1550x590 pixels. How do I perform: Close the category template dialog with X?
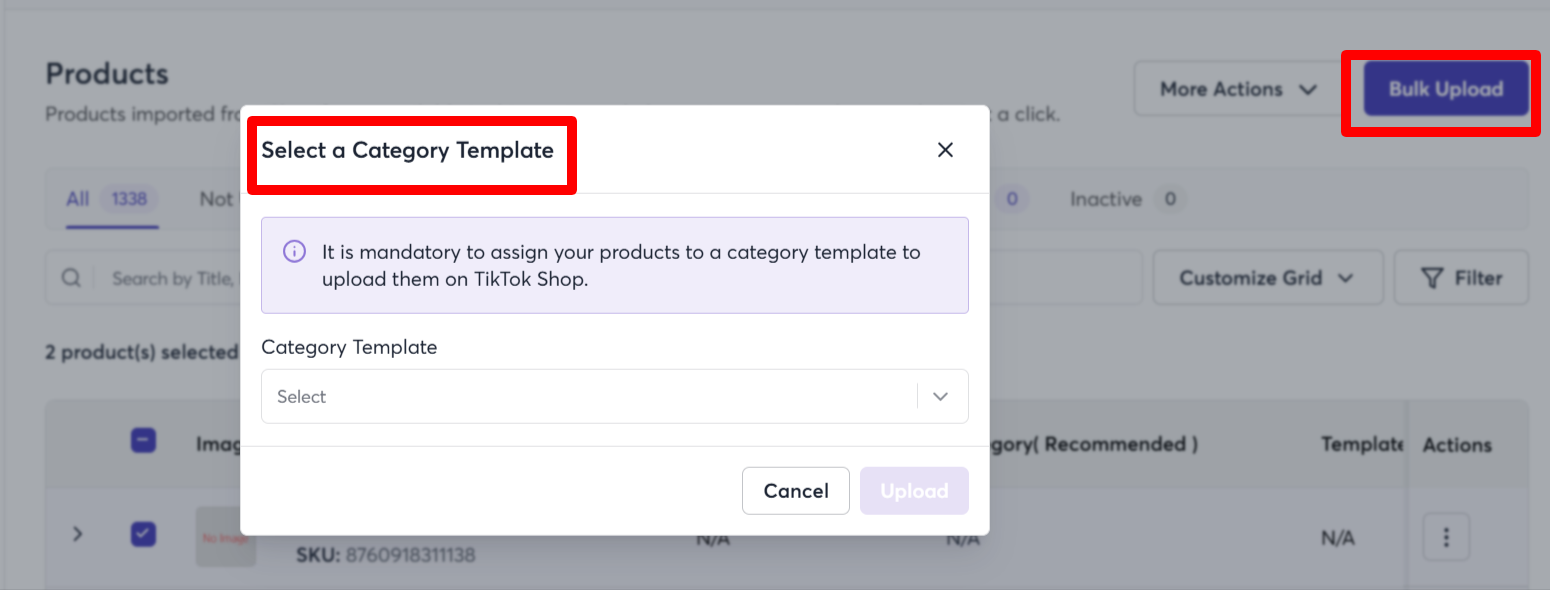click(945, 150)
